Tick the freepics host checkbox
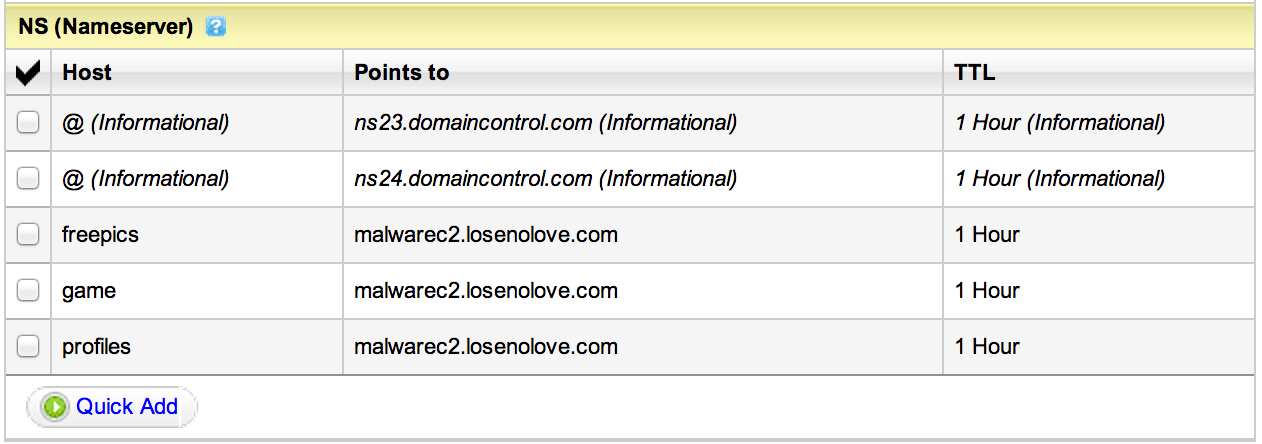The width and height of the screenshot is (1262, 444). [x=28, y=235]
